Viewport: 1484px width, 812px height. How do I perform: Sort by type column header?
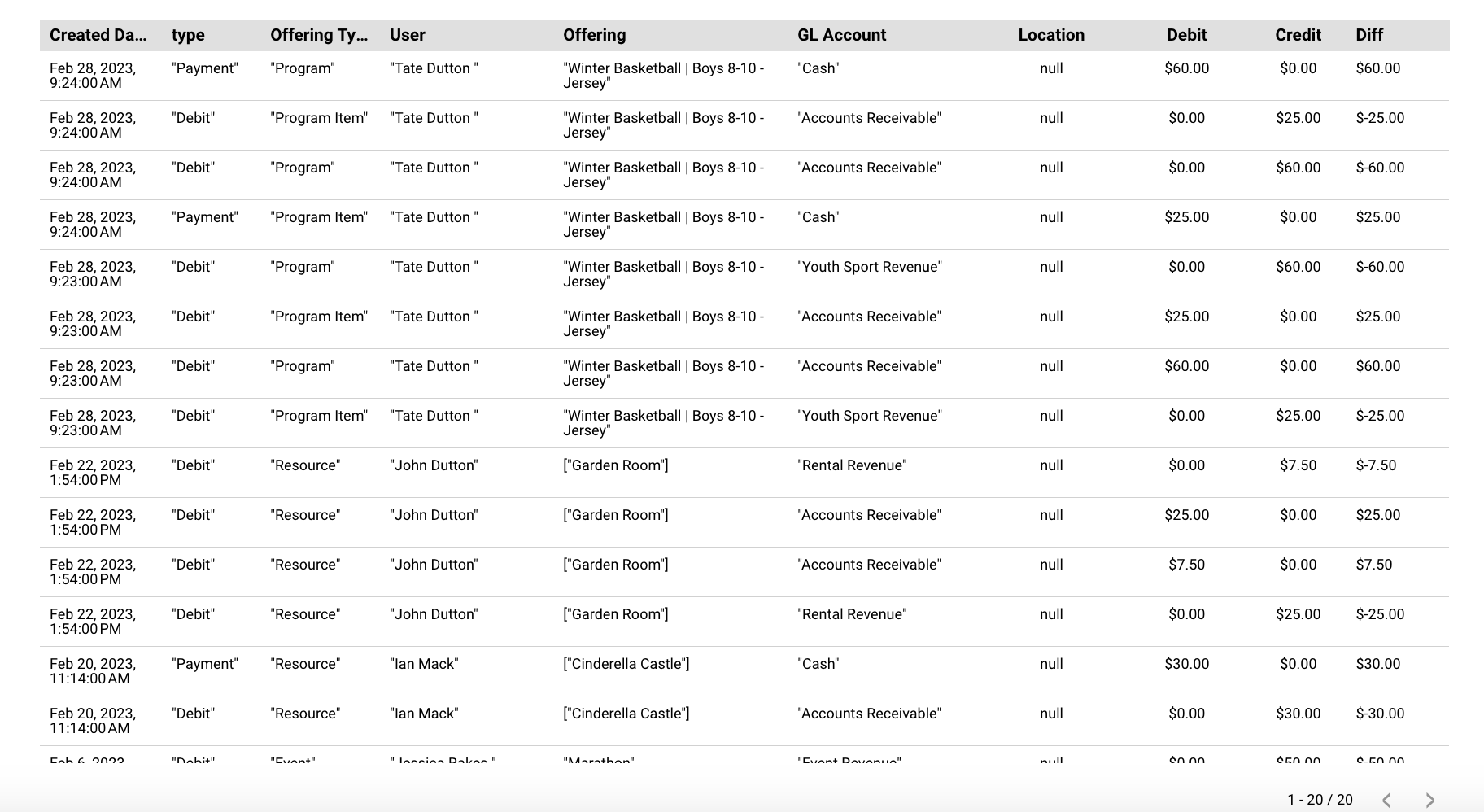(188, 35)
